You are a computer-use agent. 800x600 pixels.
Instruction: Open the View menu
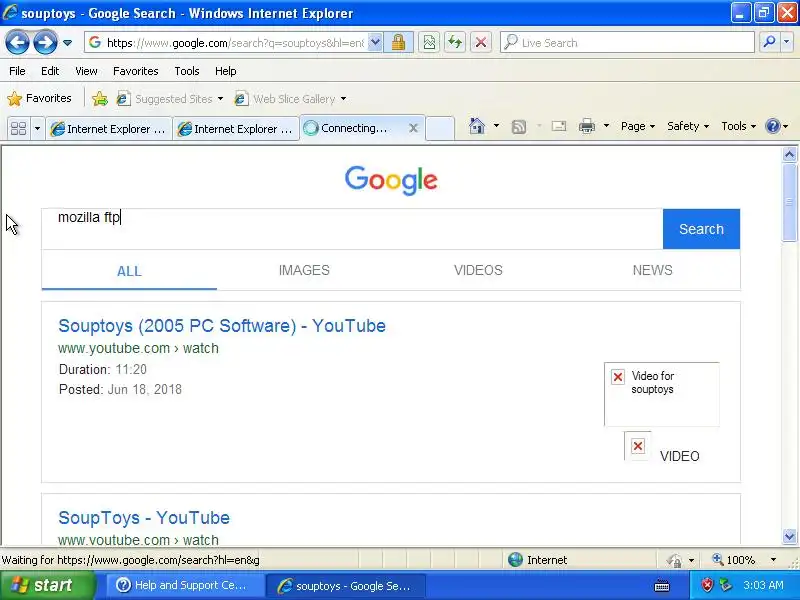86,71
